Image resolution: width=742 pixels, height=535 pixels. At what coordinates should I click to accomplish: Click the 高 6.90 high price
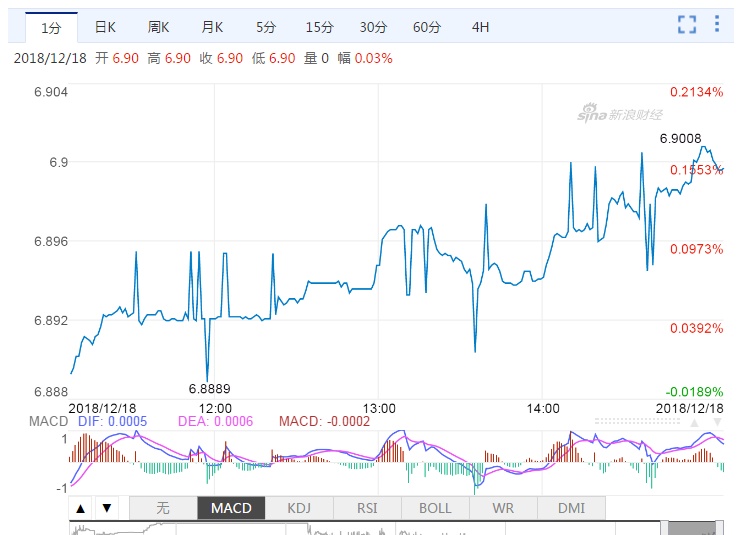[169, 58]
